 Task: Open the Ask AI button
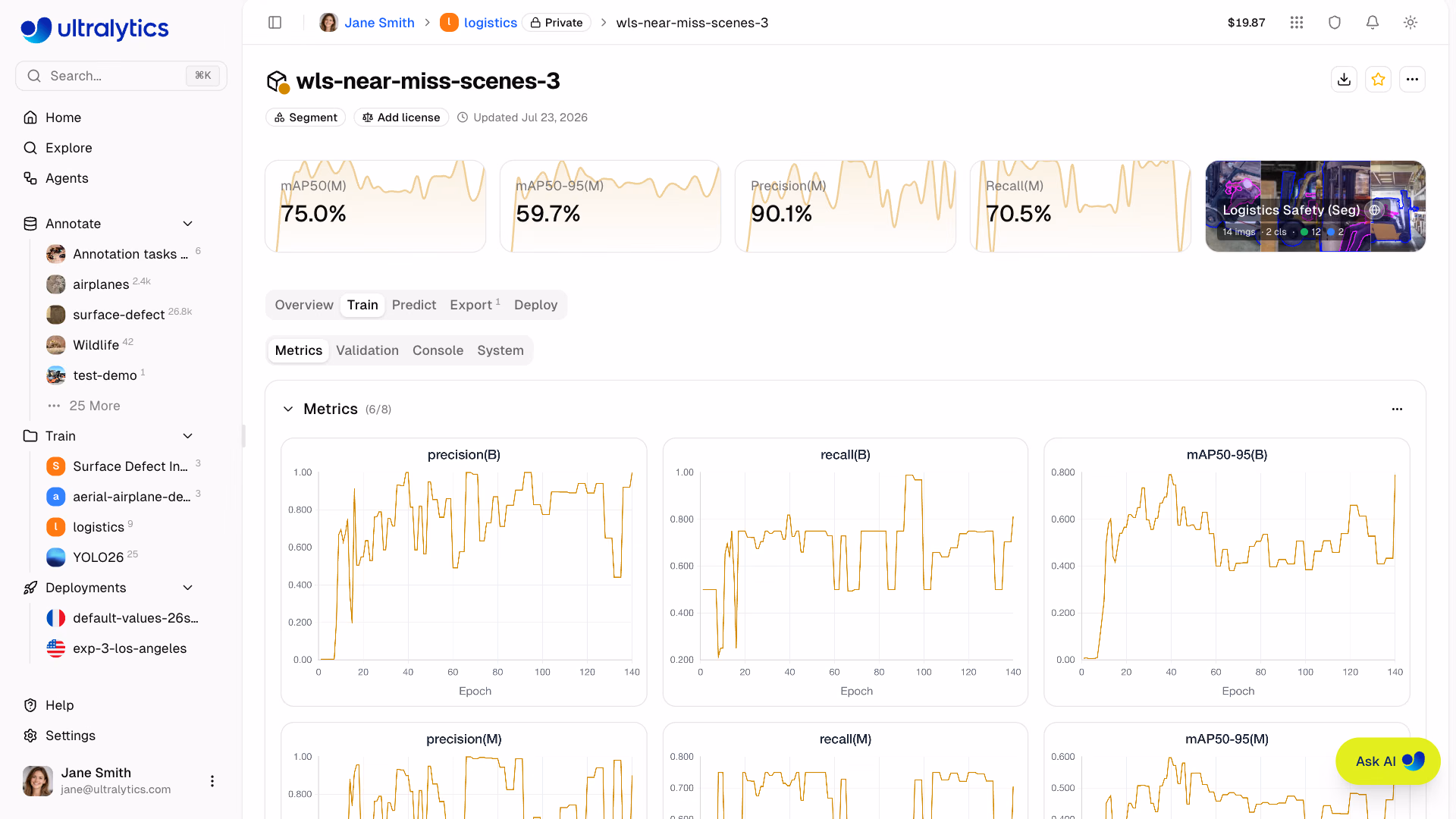click(1388, 761)
